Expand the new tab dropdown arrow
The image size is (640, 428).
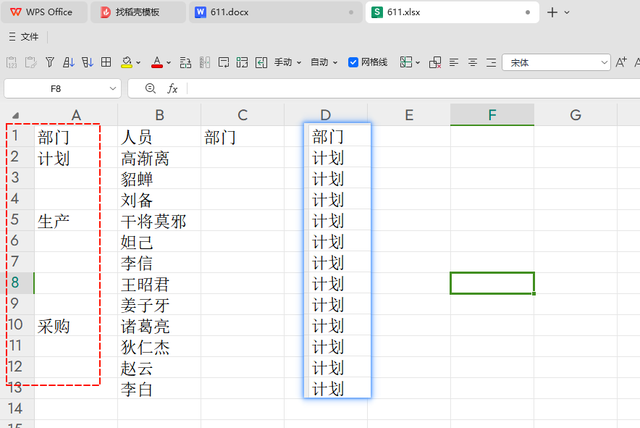pos(567,13)
